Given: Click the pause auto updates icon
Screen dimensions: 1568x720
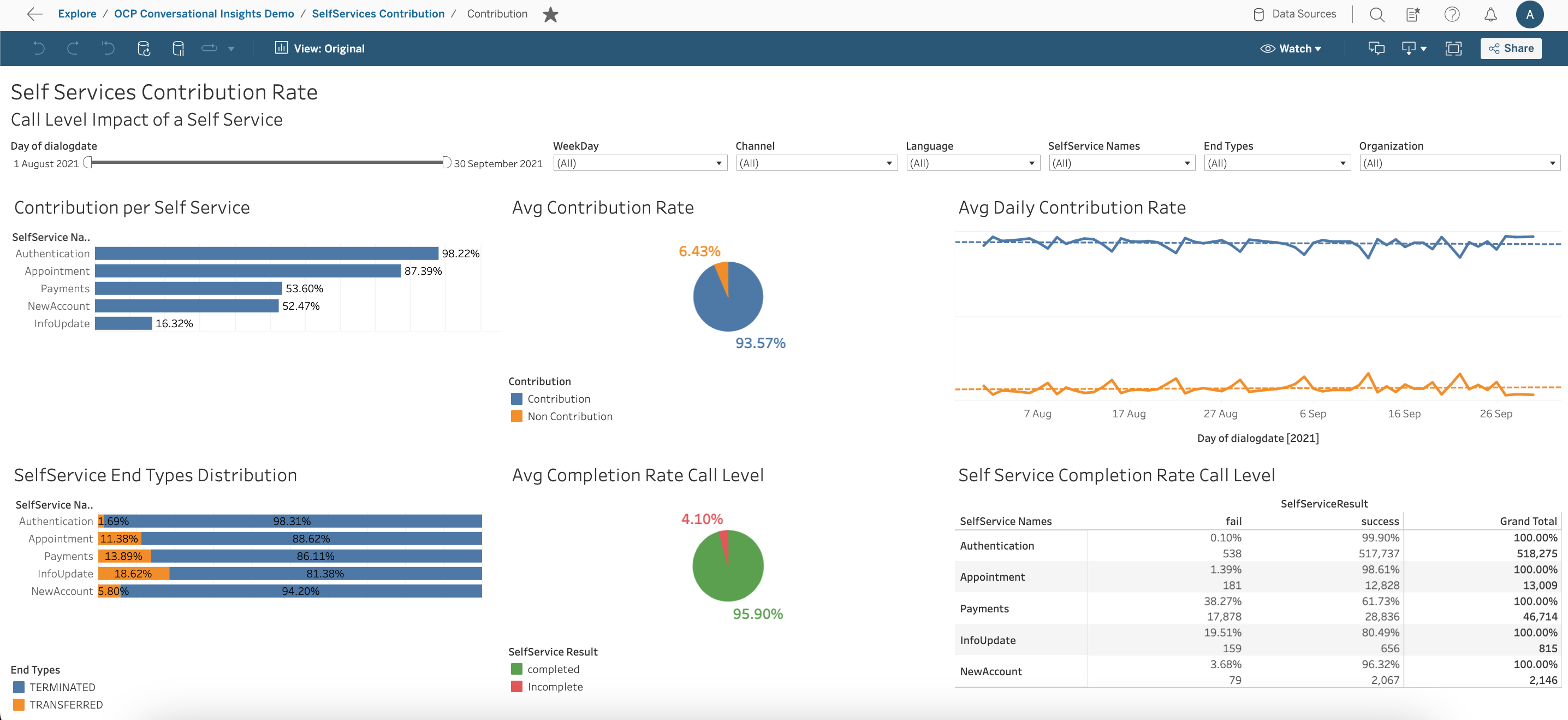Looking at the screenshot, I should [179, 48].
